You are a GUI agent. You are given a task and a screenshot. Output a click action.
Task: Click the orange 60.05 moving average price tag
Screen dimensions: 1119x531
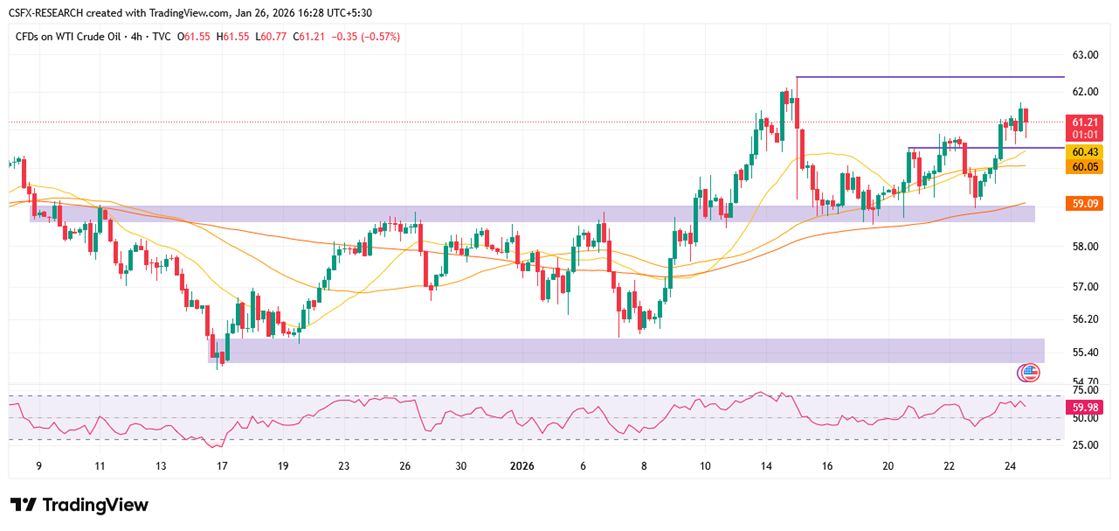click(x=1085, y=167)
